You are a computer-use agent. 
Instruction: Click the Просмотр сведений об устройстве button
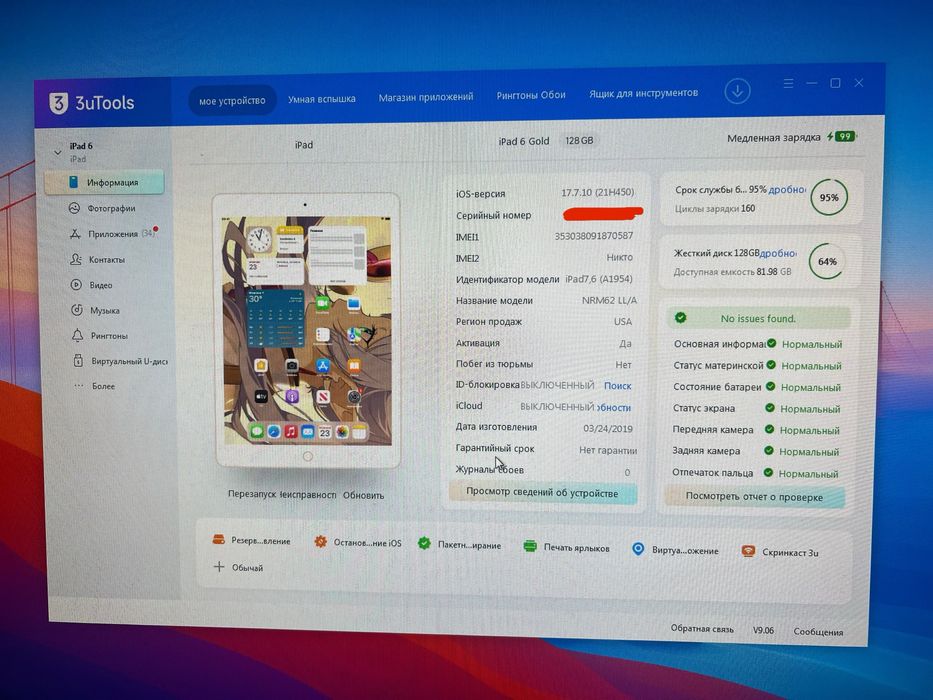542,493
